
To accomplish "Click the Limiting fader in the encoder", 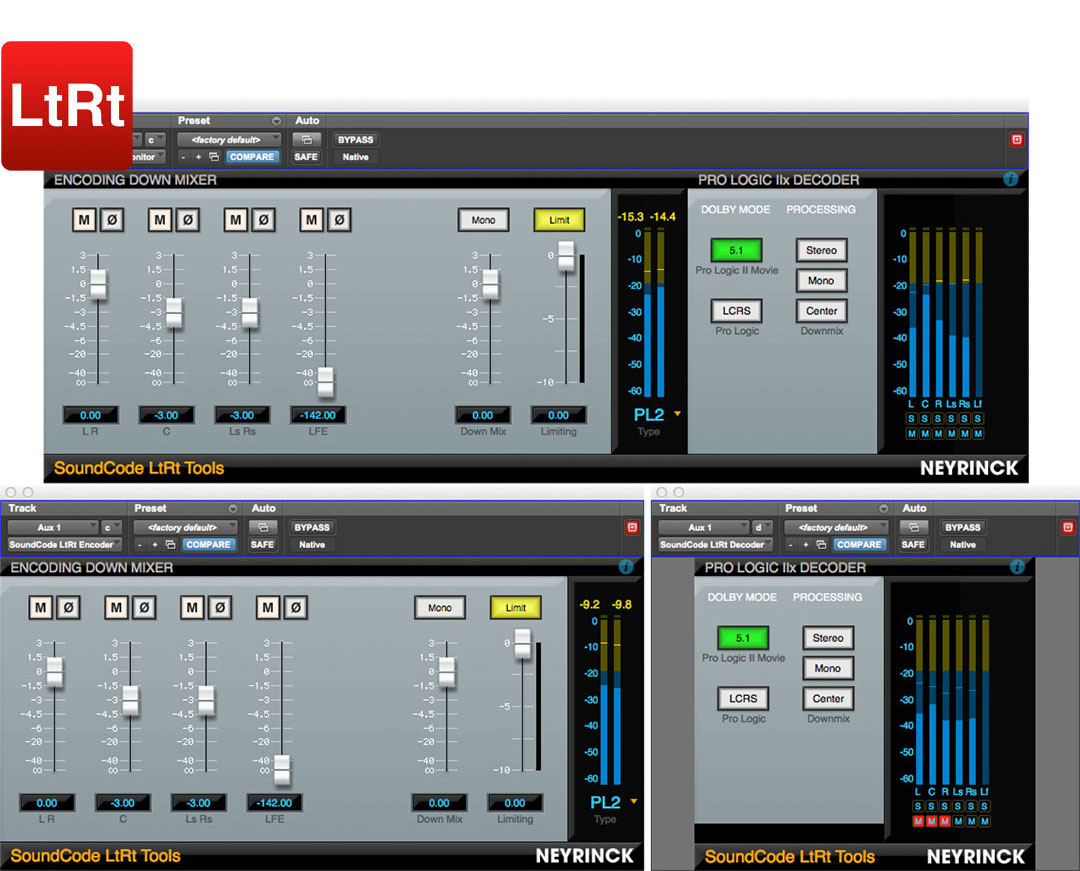I will (x=522, y=648).
